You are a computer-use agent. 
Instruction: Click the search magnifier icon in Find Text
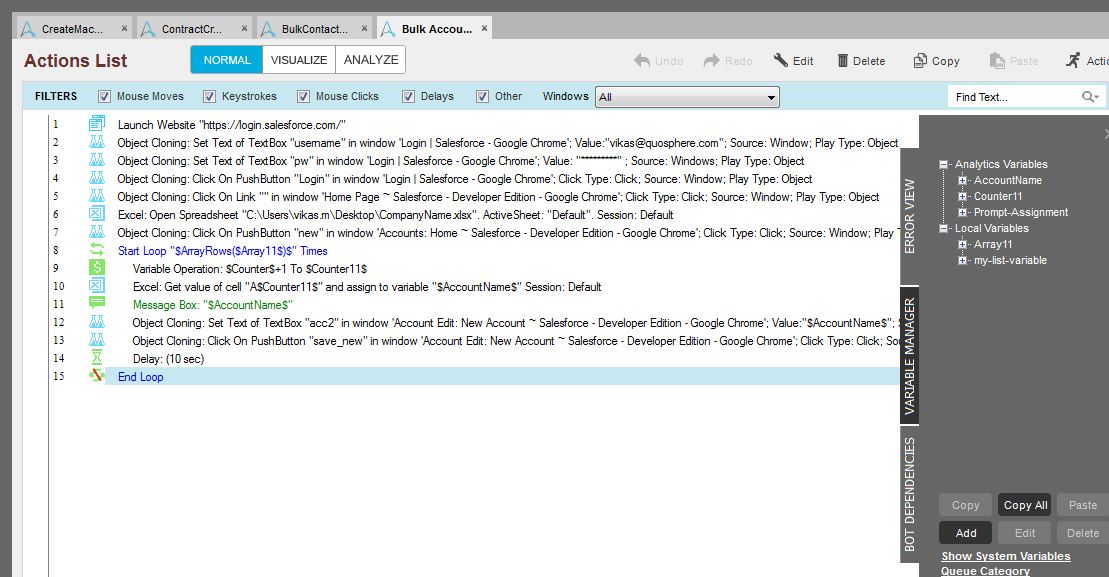pyautogui.click(x=1089, y=97)
